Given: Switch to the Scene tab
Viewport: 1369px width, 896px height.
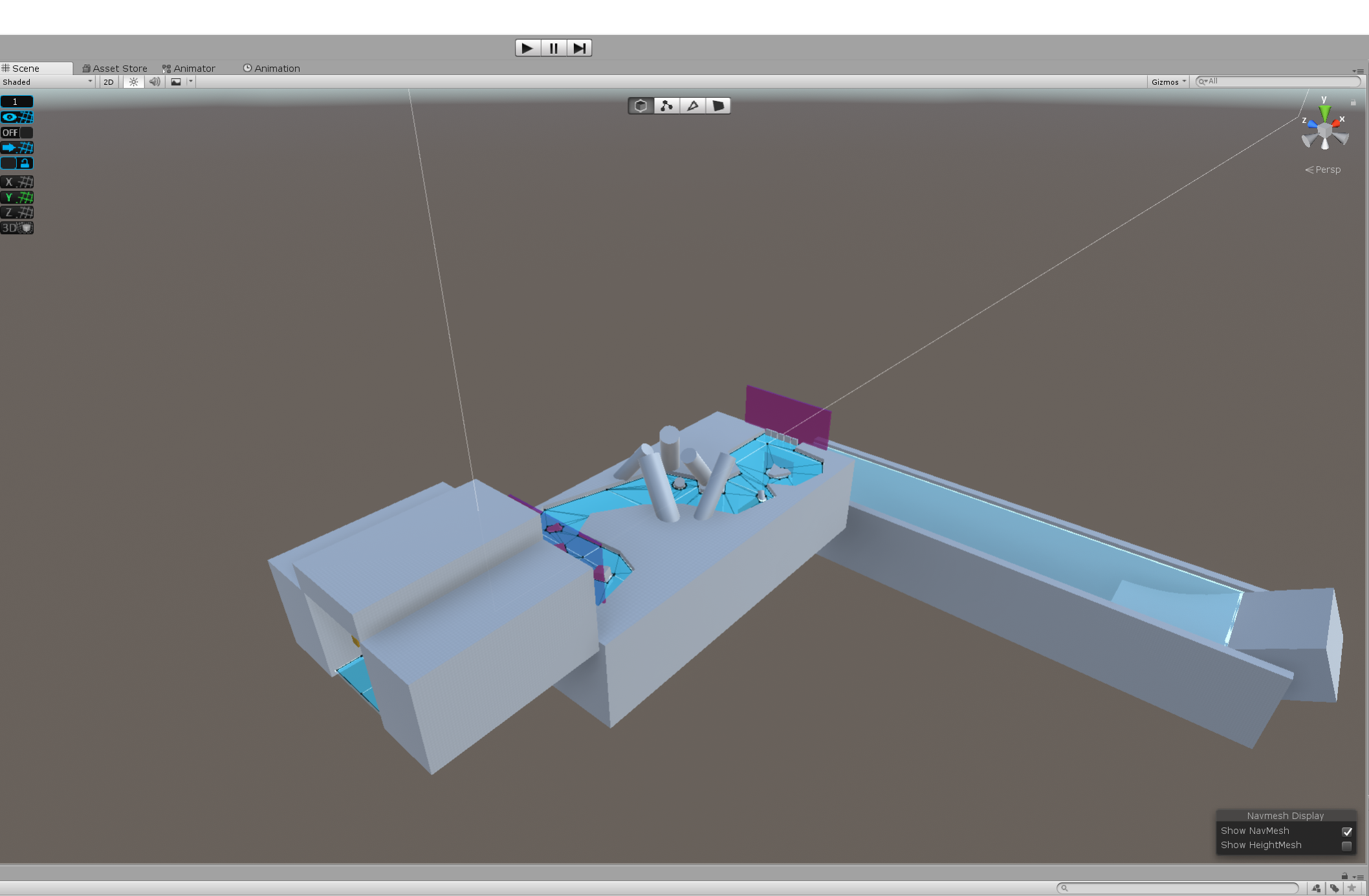Looking at the screenshot, I should (x=36, y=68).
